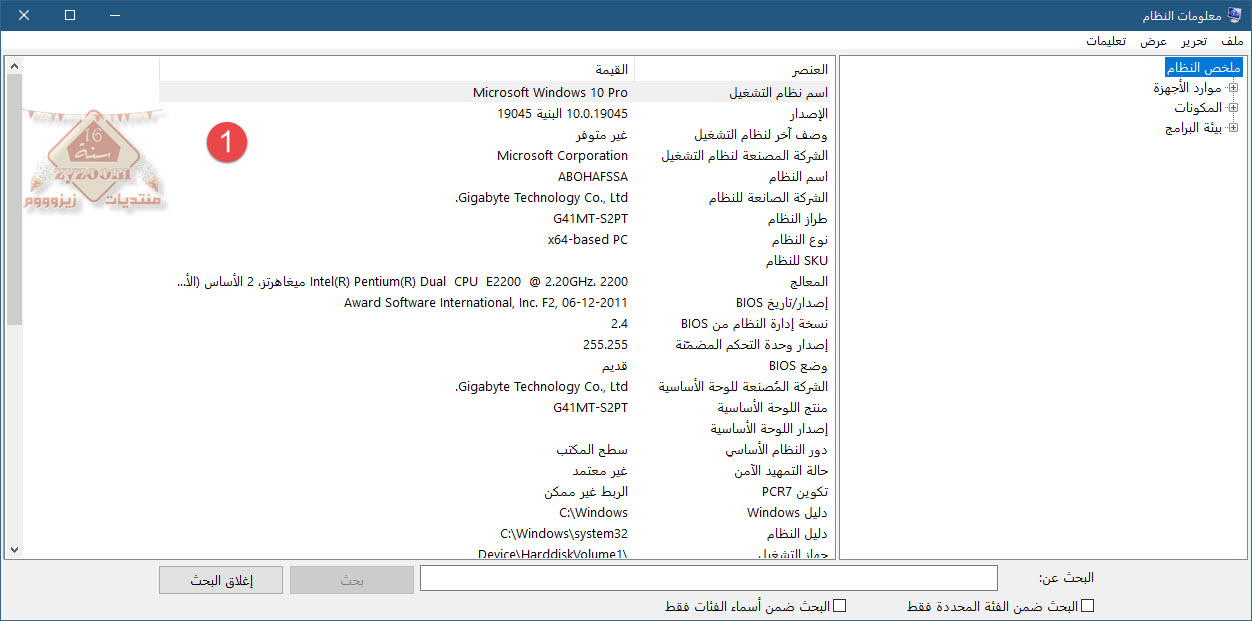Image resolution: width=1252 pixels, height=621 pixels.
Task: Click the x64-based PC value
Action: click(x=588, y=239)
